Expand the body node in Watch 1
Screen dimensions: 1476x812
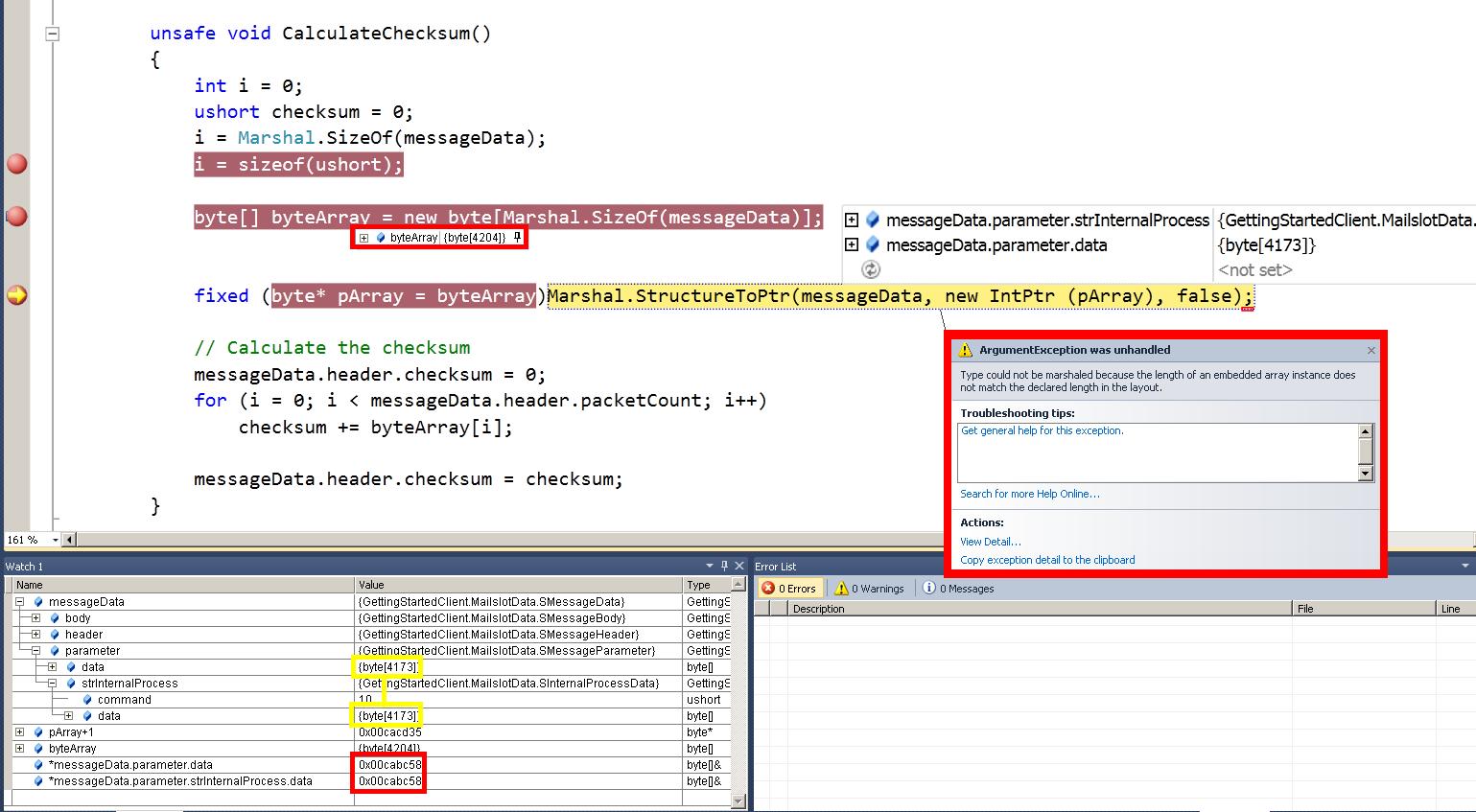[35, 618]
